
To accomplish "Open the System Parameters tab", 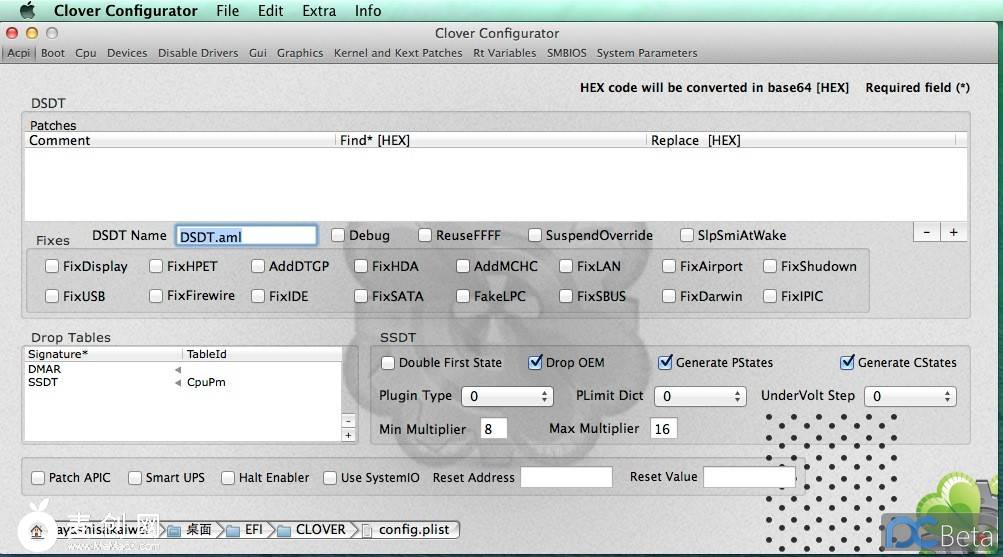I will click(x=647, y=53).
